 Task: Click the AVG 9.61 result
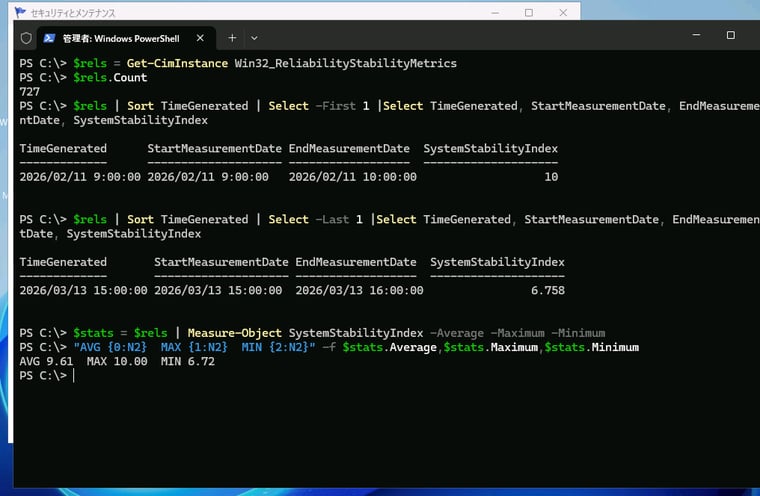(x=46, y=362)
